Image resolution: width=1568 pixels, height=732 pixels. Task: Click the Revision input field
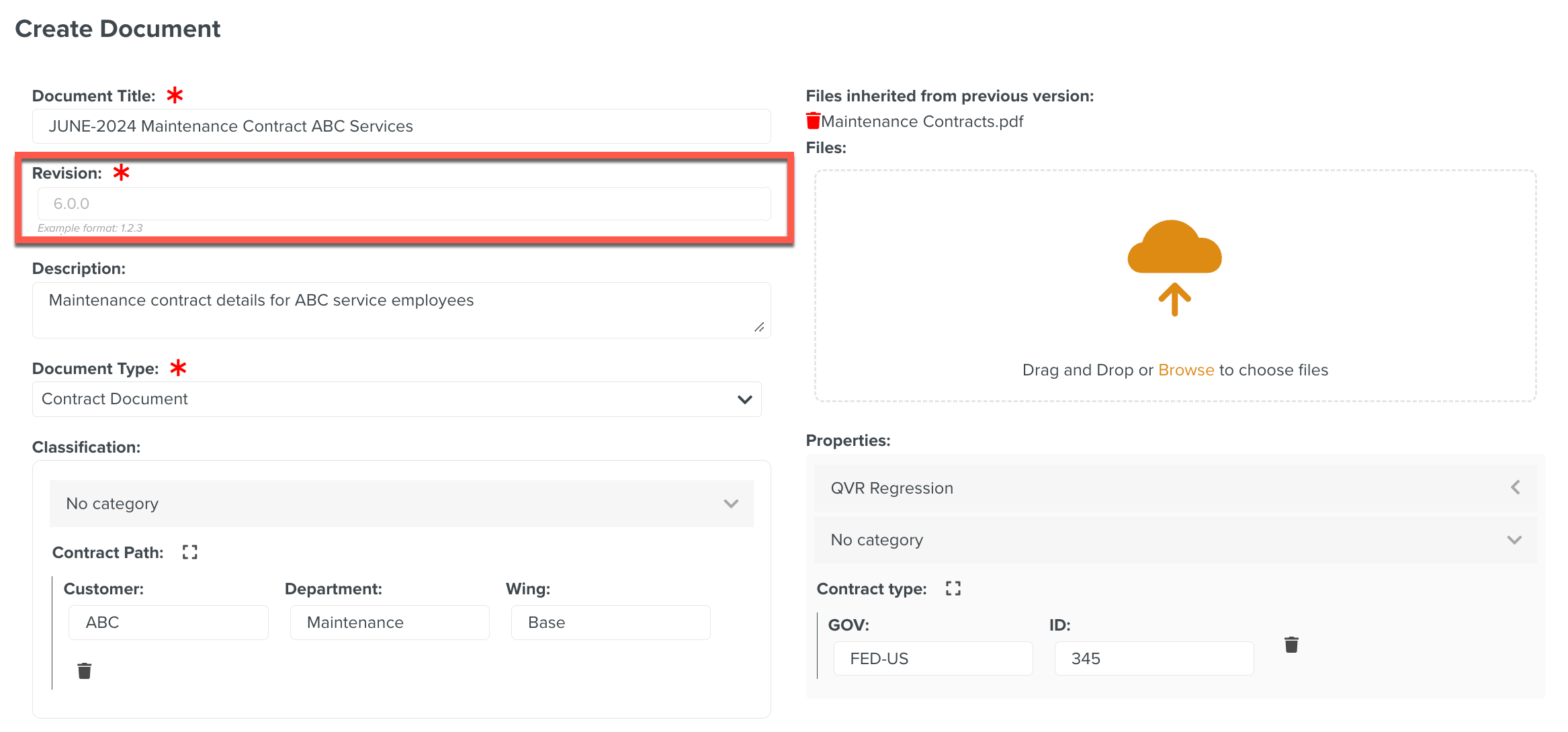[x=403, y=203]
